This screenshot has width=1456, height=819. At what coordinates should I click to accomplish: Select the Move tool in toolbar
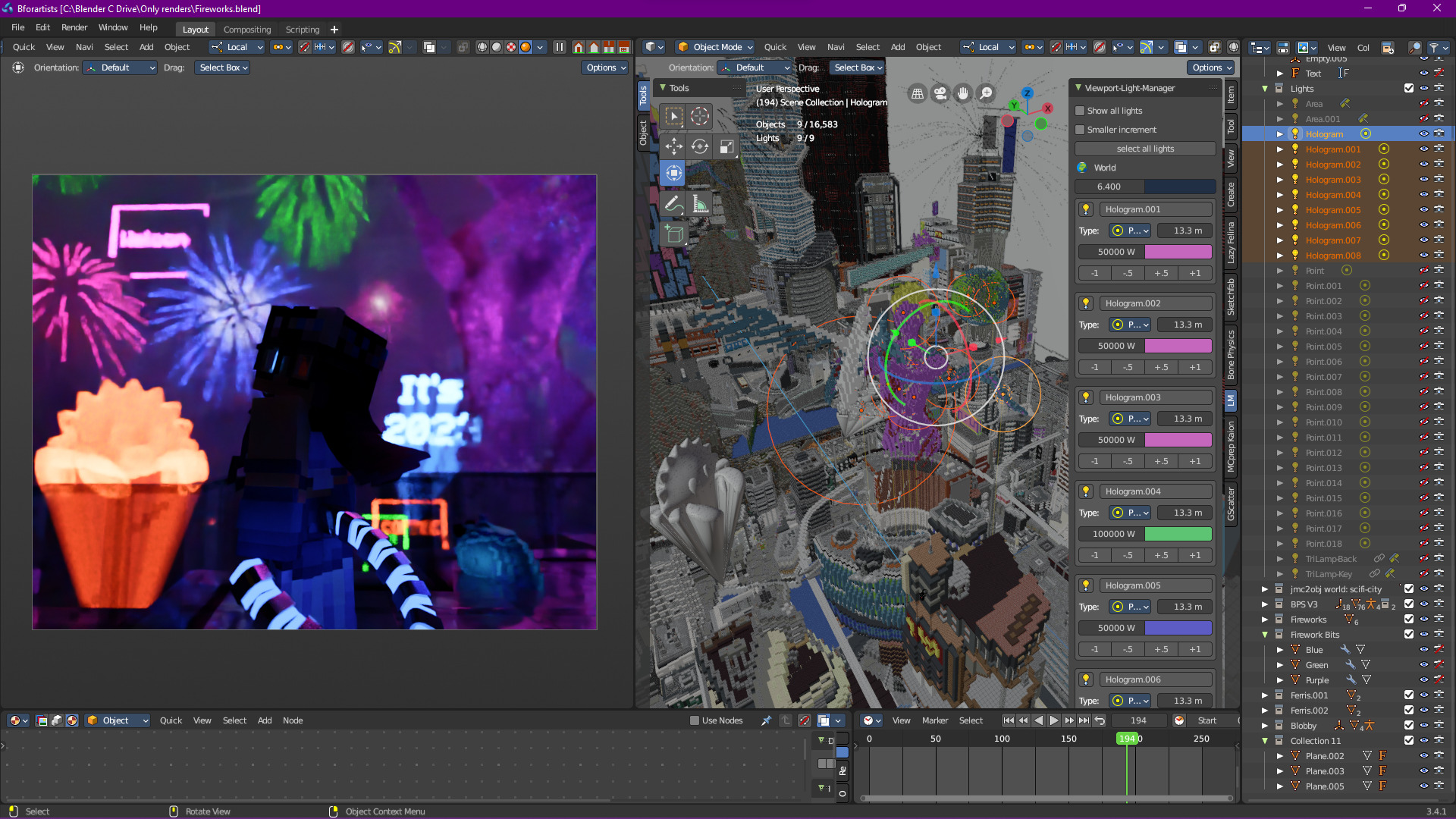[673, 146]
